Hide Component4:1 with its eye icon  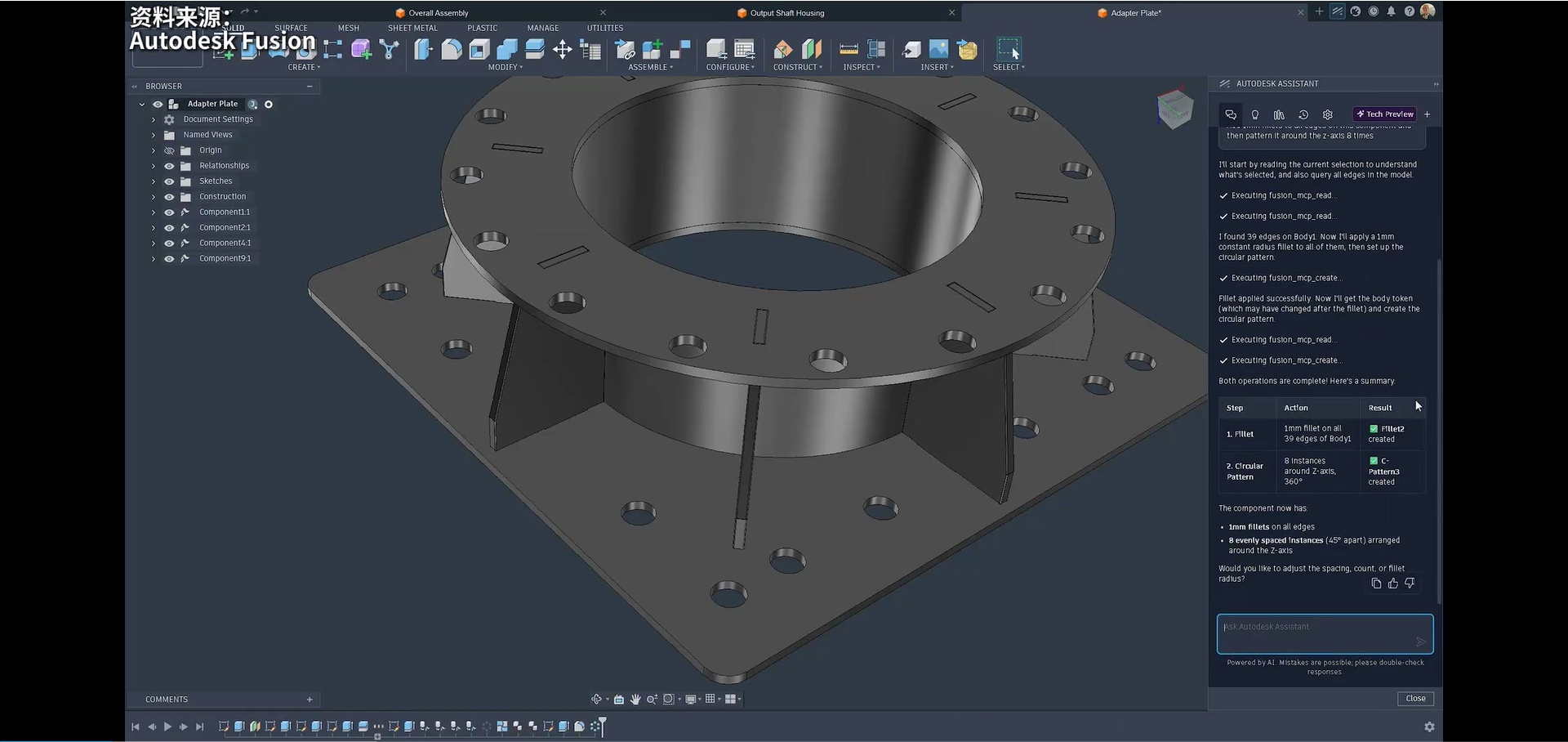[x=169, y=244]
